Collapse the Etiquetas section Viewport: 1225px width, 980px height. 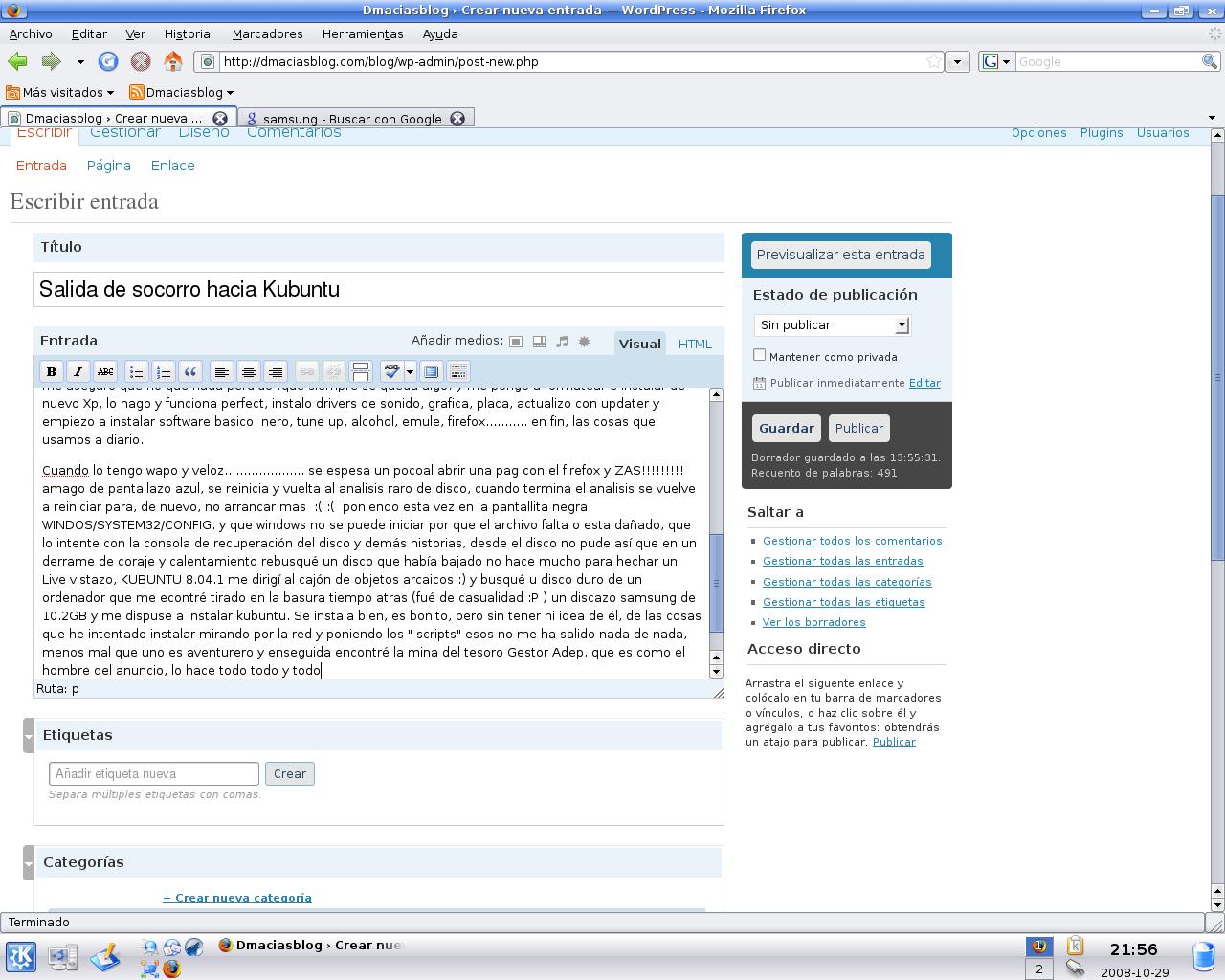click(x=29, y=736)
